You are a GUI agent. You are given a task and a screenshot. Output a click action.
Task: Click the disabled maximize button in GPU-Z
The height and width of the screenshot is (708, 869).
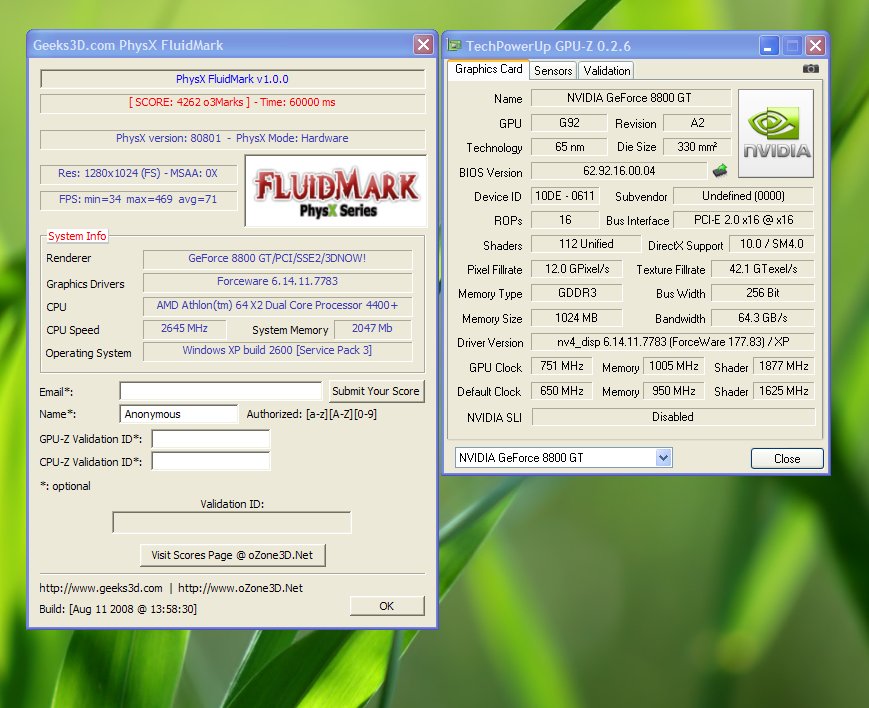coord(792,45)
